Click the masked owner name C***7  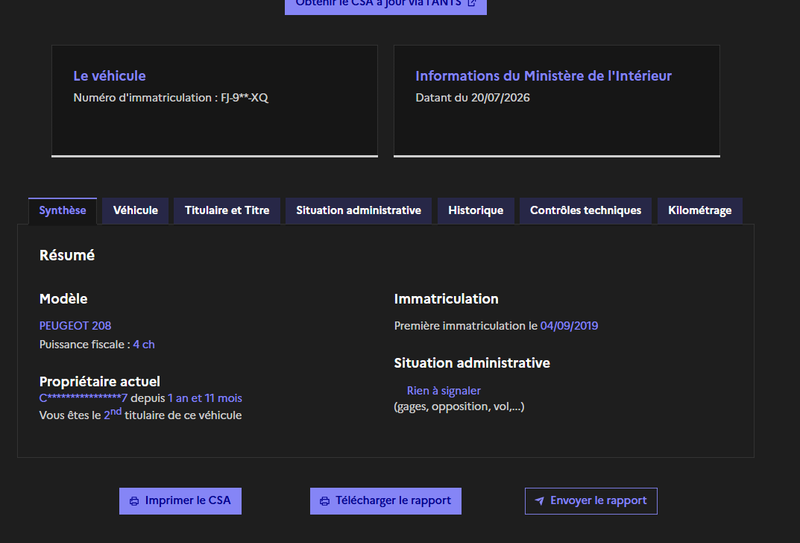83,398
